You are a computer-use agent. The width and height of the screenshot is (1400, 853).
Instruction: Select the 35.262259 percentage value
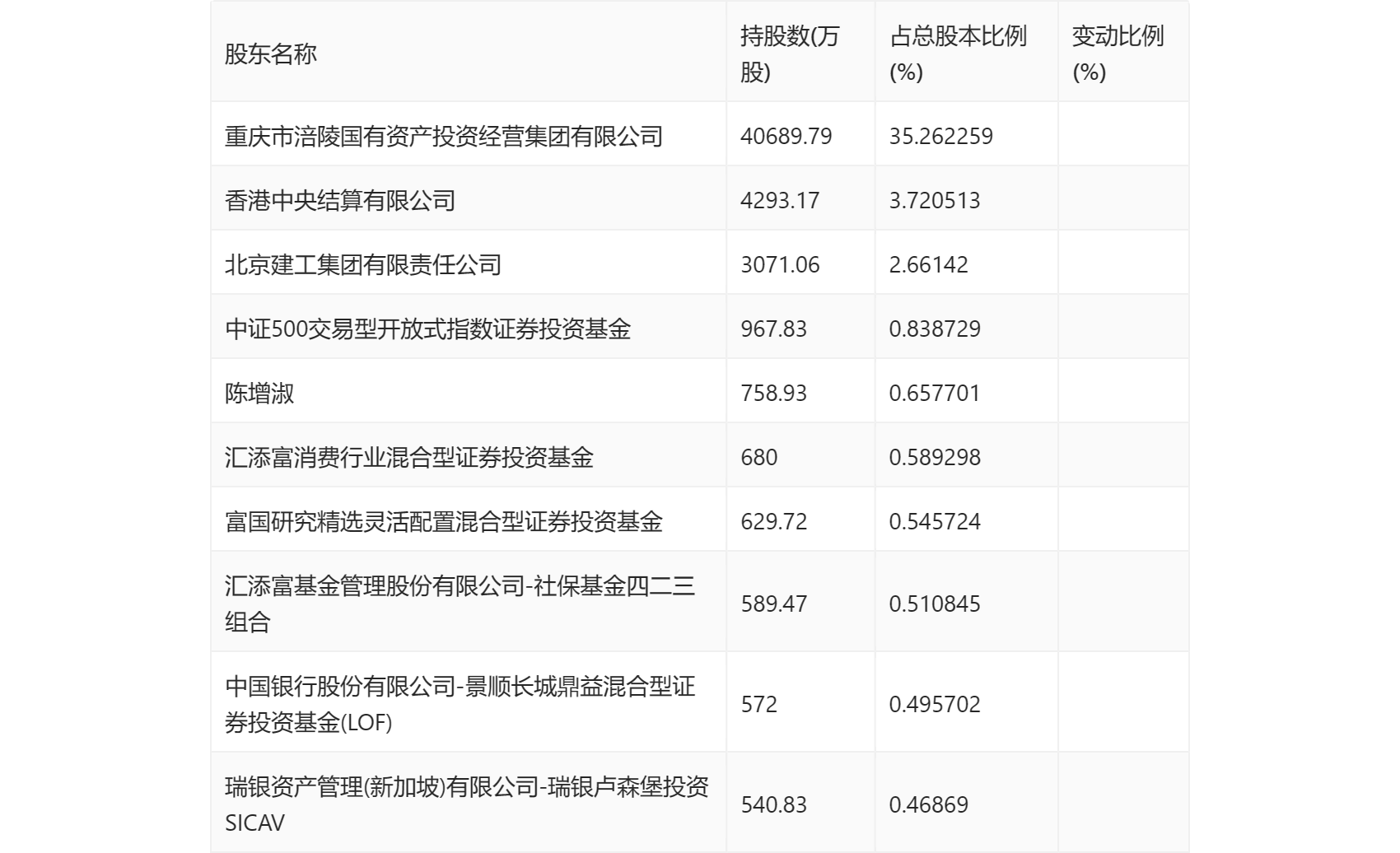click(941, 136)
